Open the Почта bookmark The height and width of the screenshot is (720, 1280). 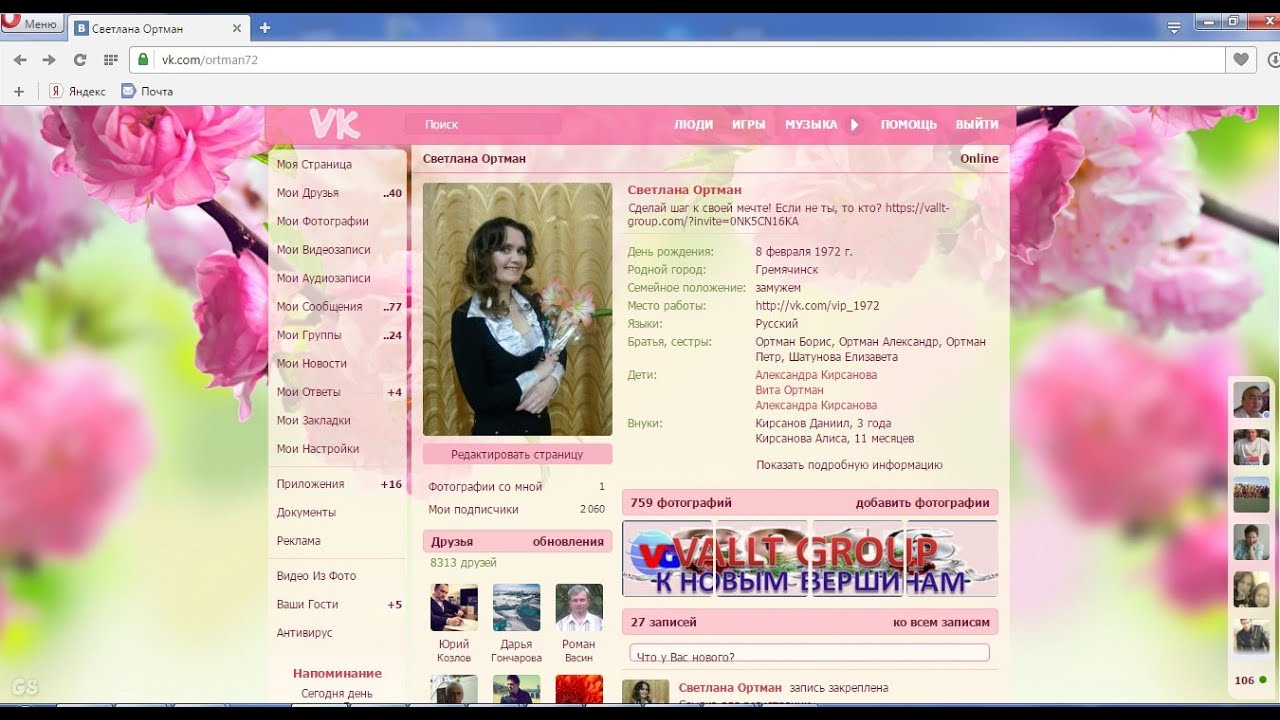[x=147, y=91]
